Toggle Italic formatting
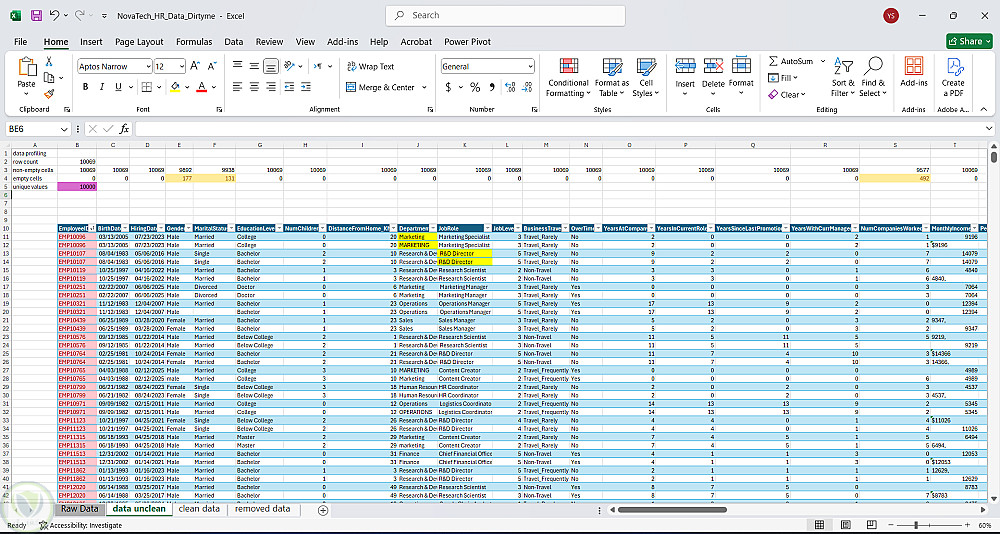The image size is (1000, 534). point(103,87)
